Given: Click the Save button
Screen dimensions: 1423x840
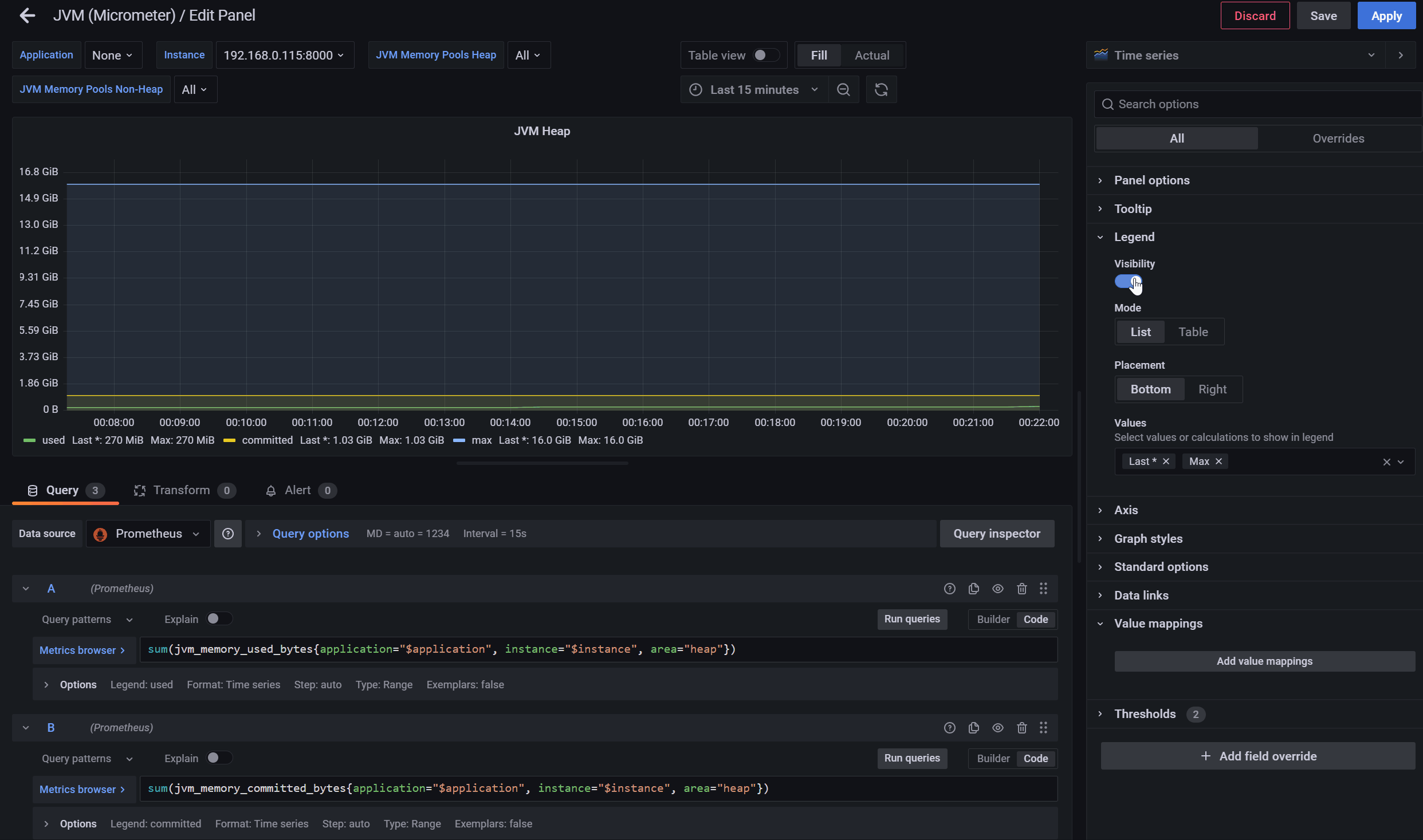Looking at the screenshot, I should (1323, 15).
